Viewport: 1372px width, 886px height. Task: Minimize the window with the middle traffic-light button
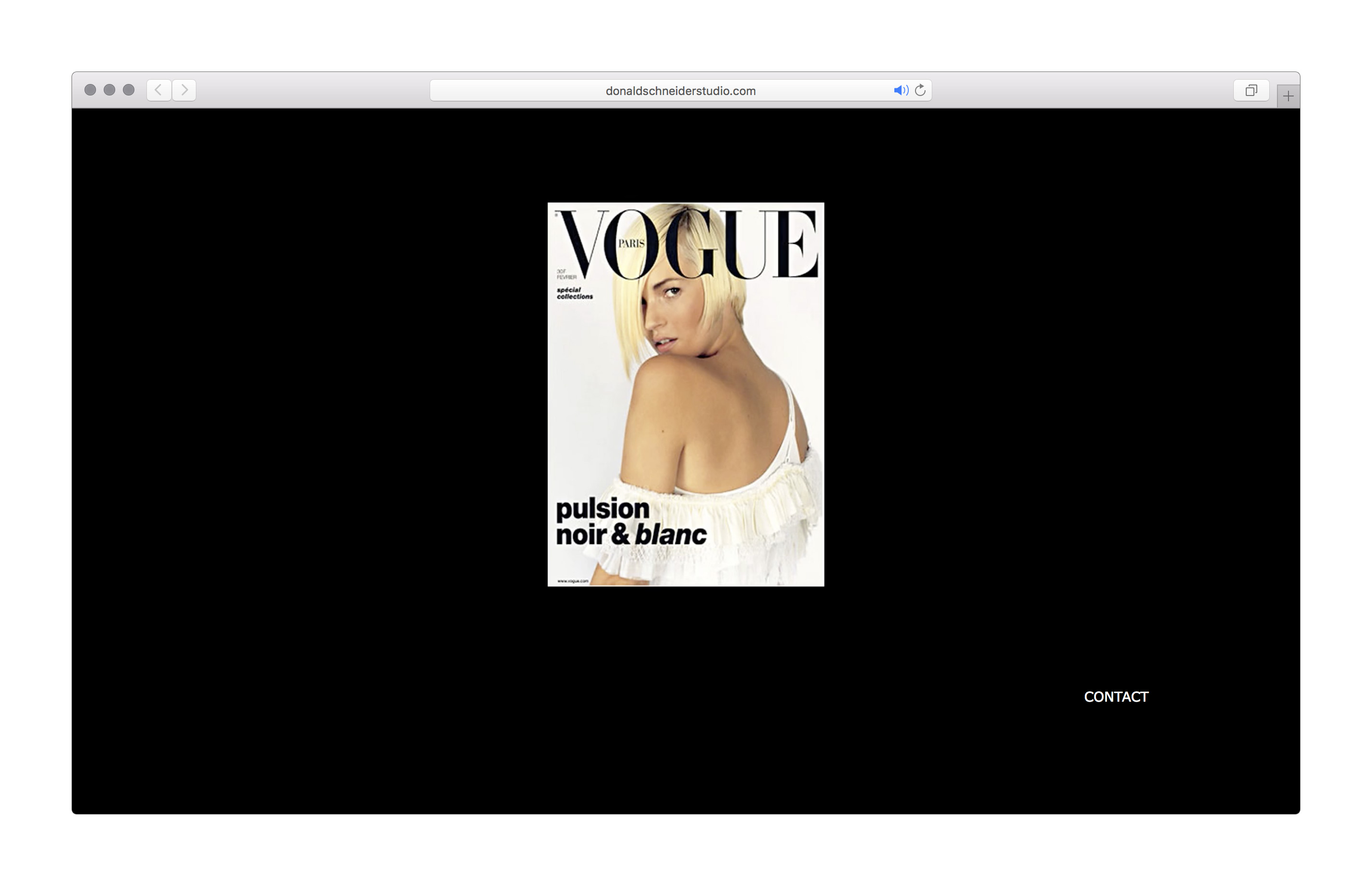(109, 90)
